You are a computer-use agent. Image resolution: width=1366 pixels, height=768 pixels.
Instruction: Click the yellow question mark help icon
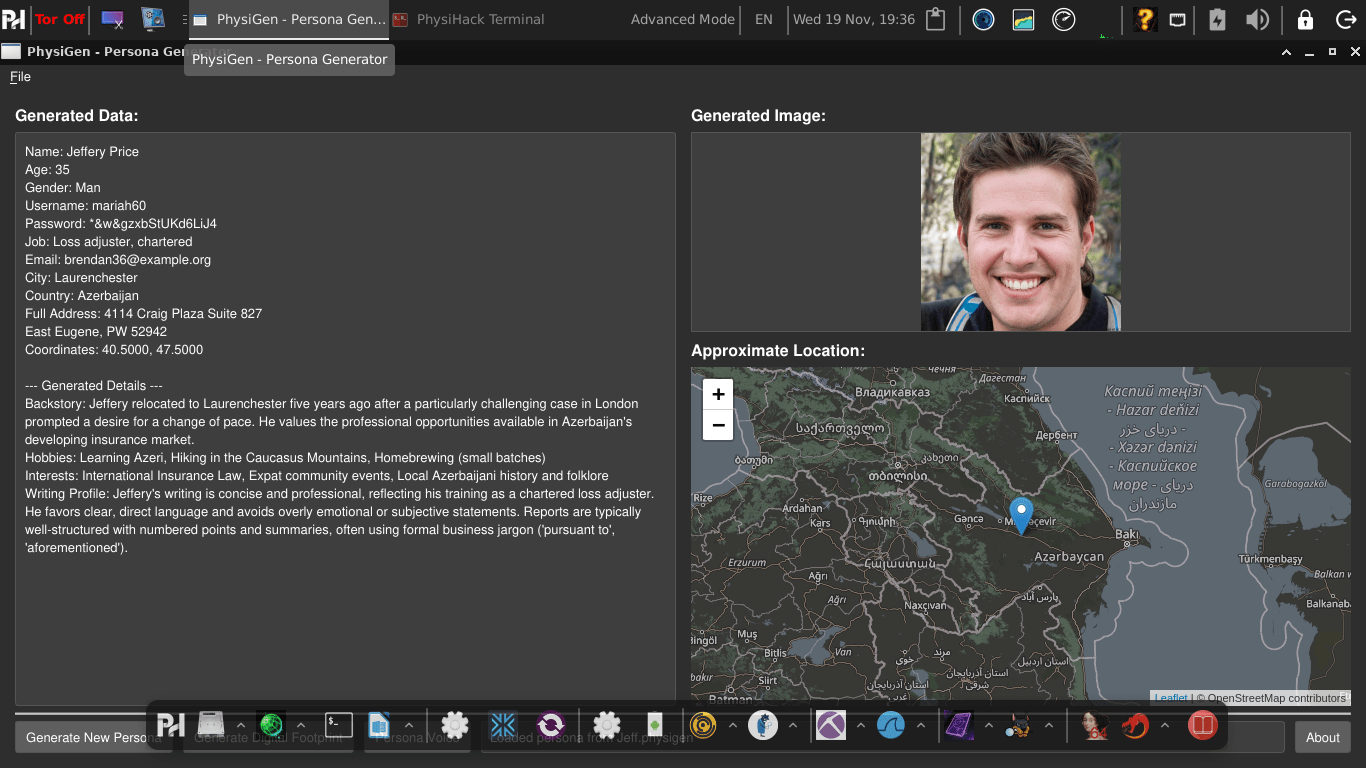(1145, 19)
